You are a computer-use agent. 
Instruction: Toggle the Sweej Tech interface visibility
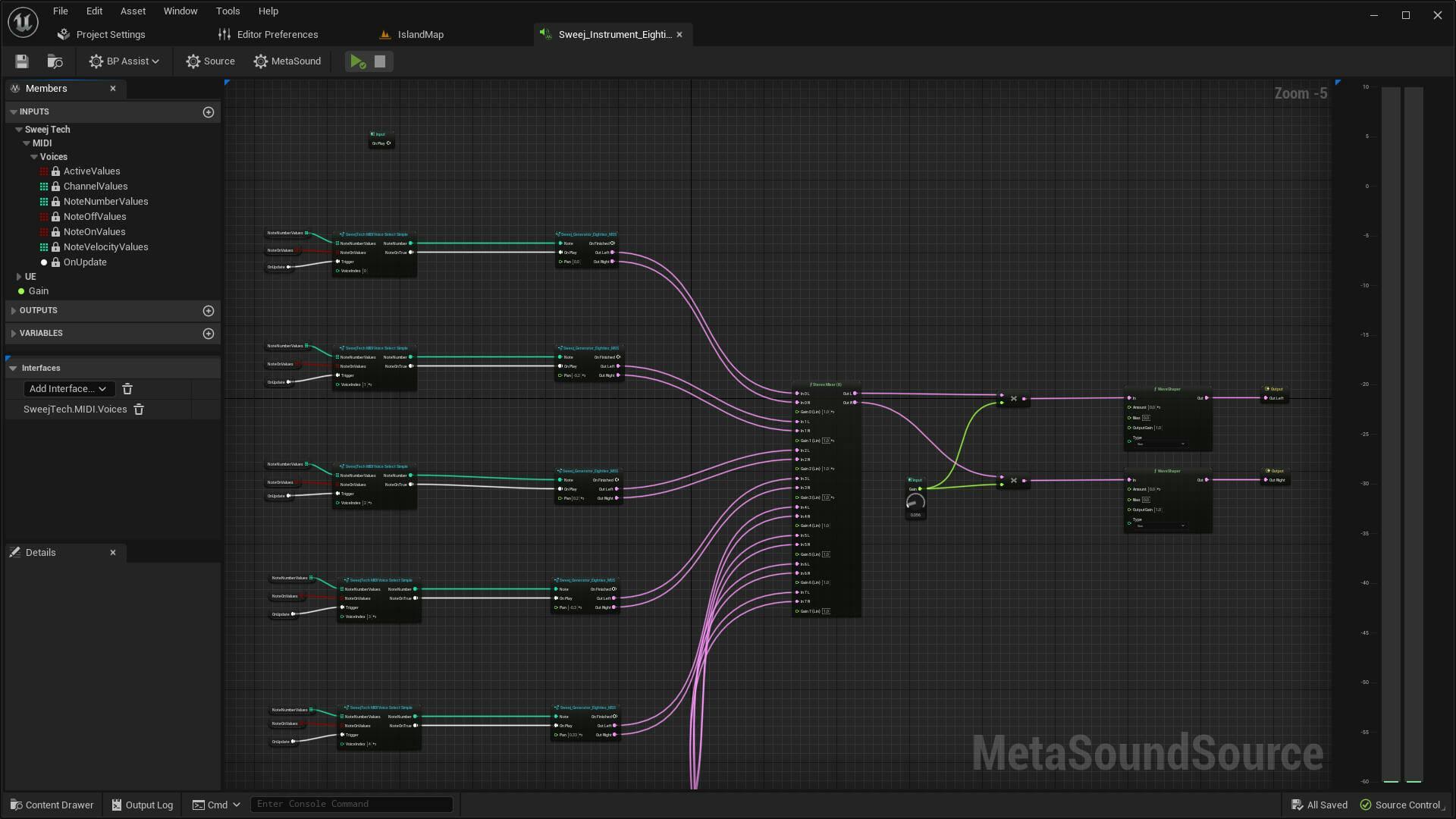coord(20,128)
